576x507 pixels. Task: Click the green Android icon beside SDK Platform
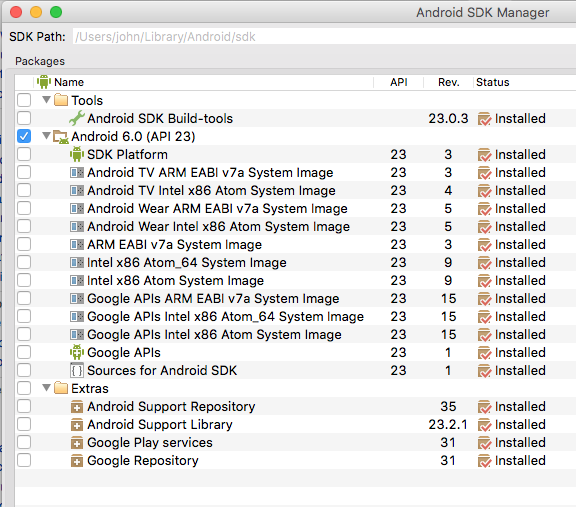click(x=77, y=154)
